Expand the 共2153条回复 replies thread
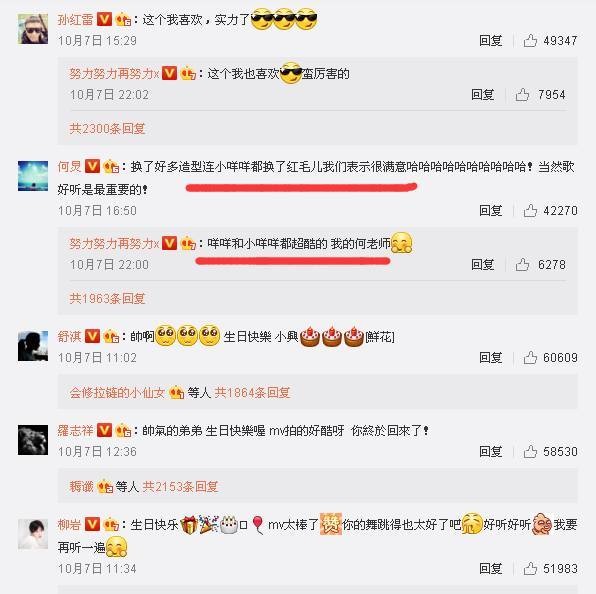The height and width of the screenshot is (594, 596). [x=180, y=486]
